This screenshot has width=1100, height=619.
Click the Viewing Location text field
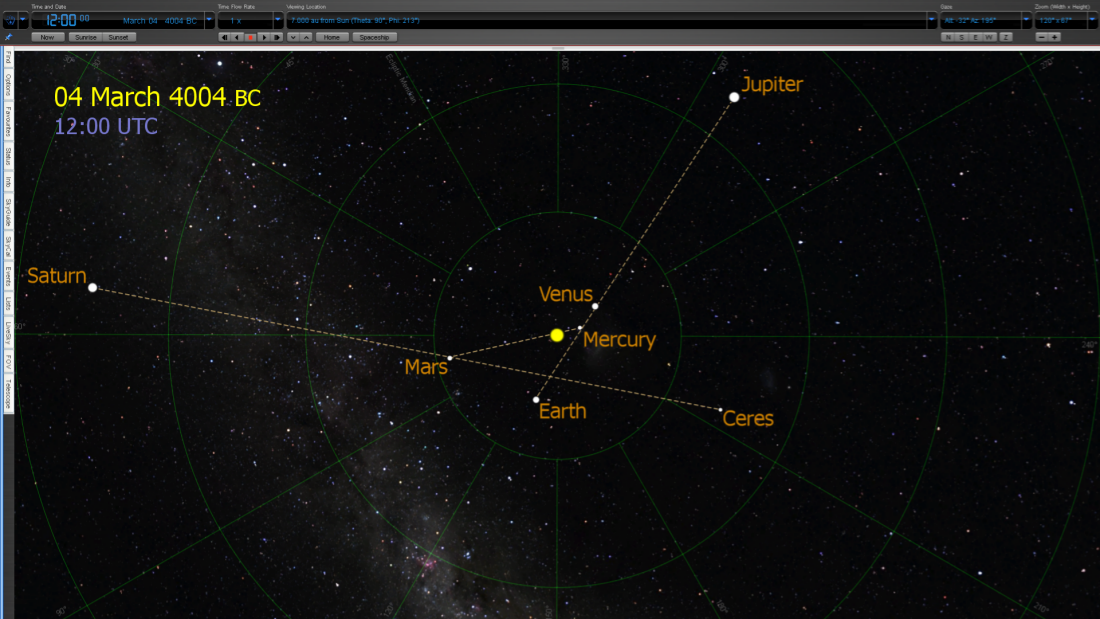coord(607,21)
